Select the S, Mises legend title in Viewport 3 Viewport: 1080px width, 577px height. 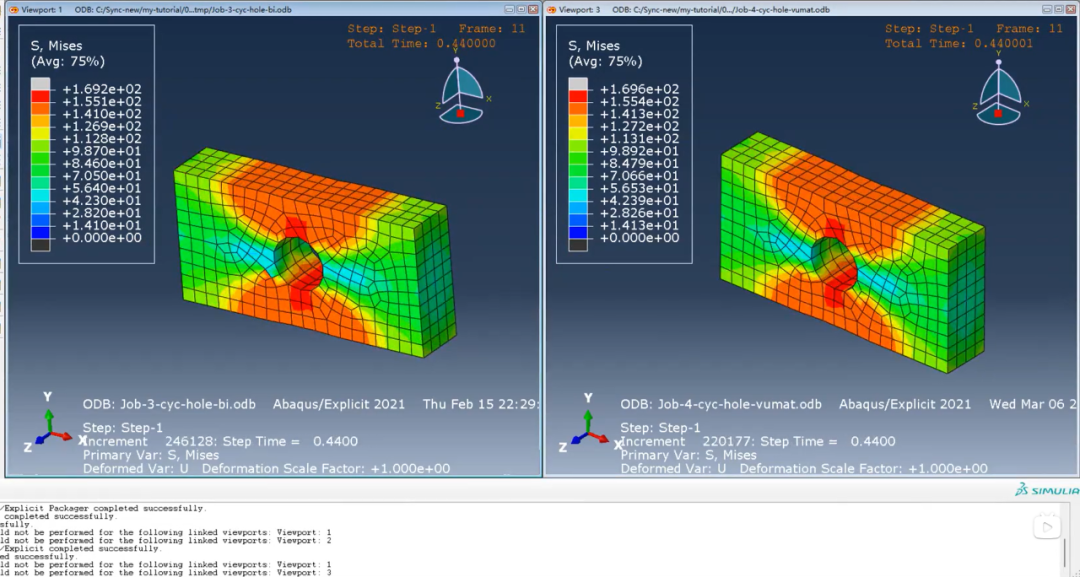(593, 46)
